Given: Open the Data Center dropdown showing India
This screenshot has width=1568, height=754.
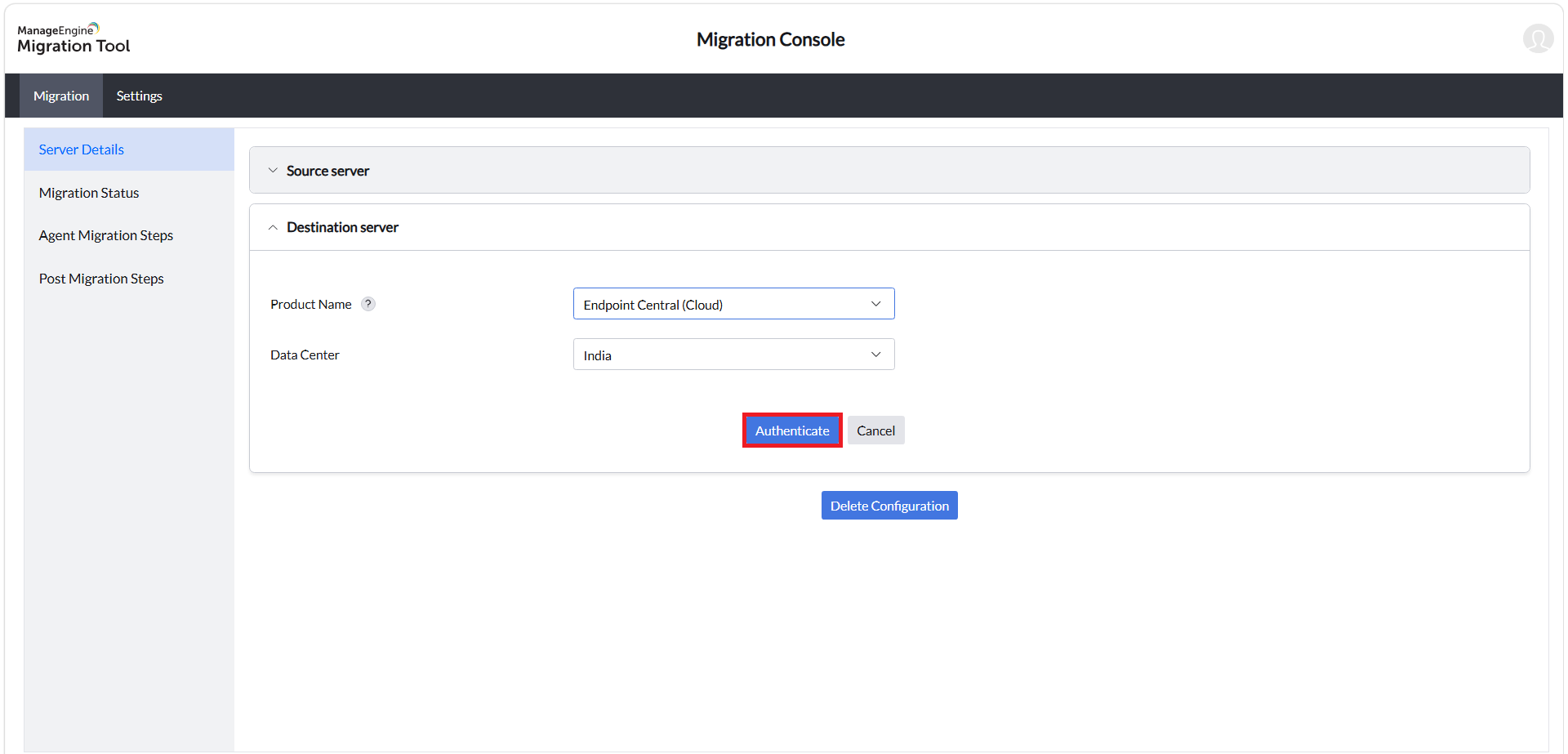Looking at the screenshot, I should pos(733,355).
